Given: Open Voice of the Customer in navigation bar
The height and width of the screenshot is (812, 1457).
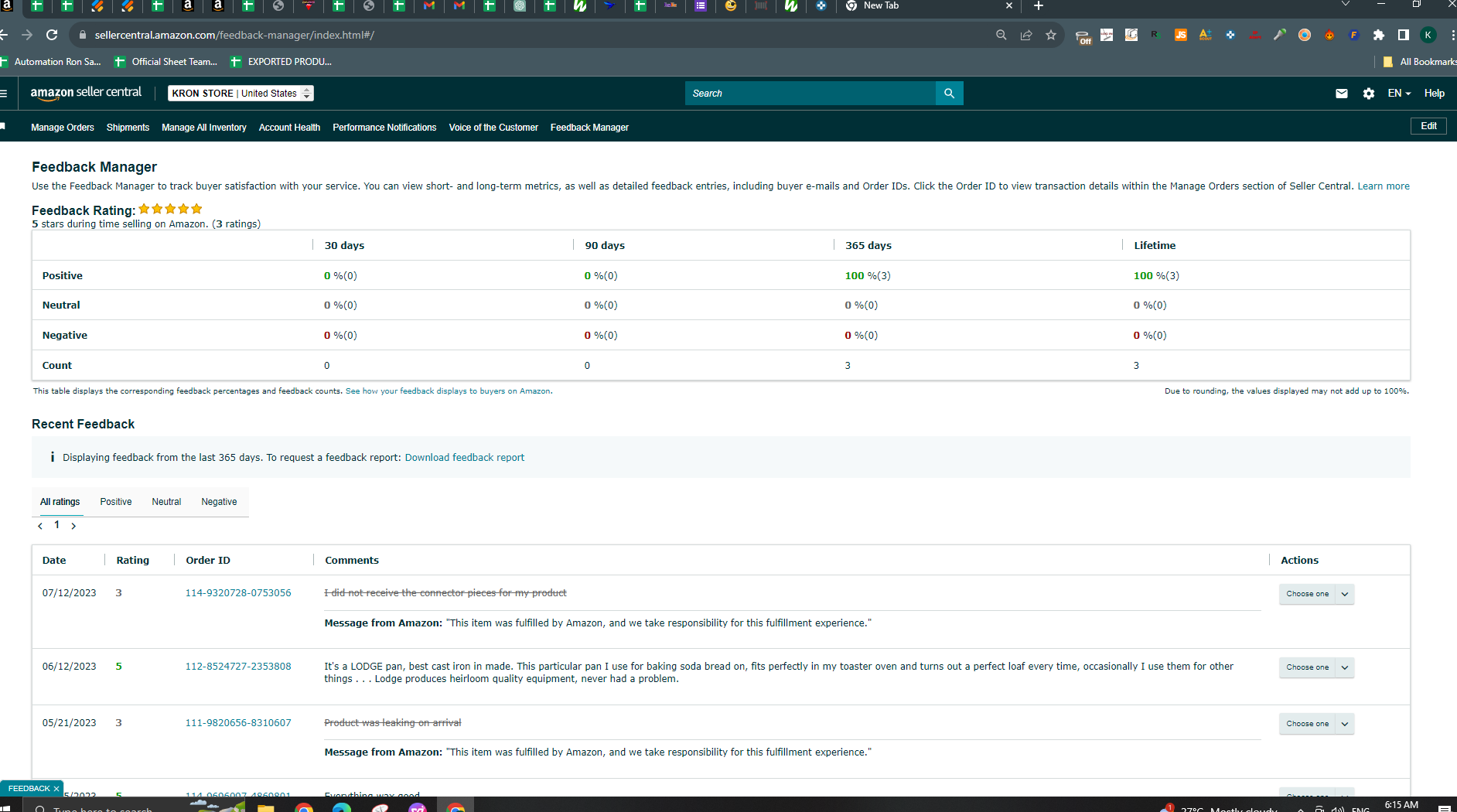Looking at the screenshot, I should coord(493,128).
